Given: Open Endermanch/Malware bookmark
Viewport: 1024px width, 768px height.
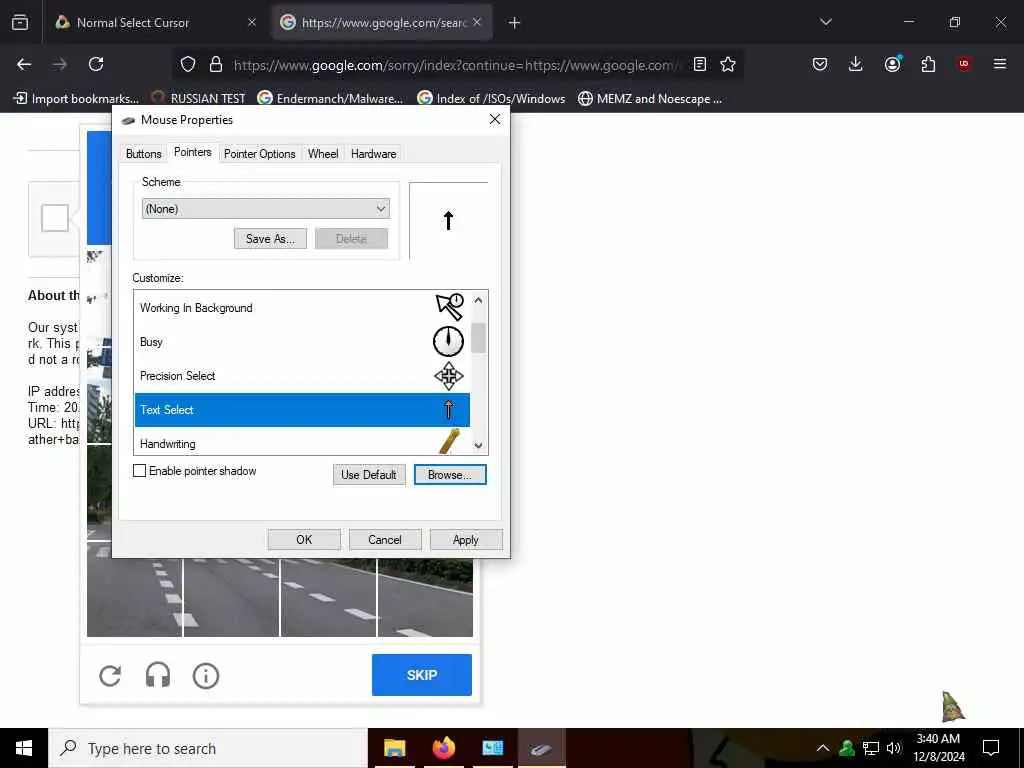Looking at the screenshot, I should (x=330, y=99).
